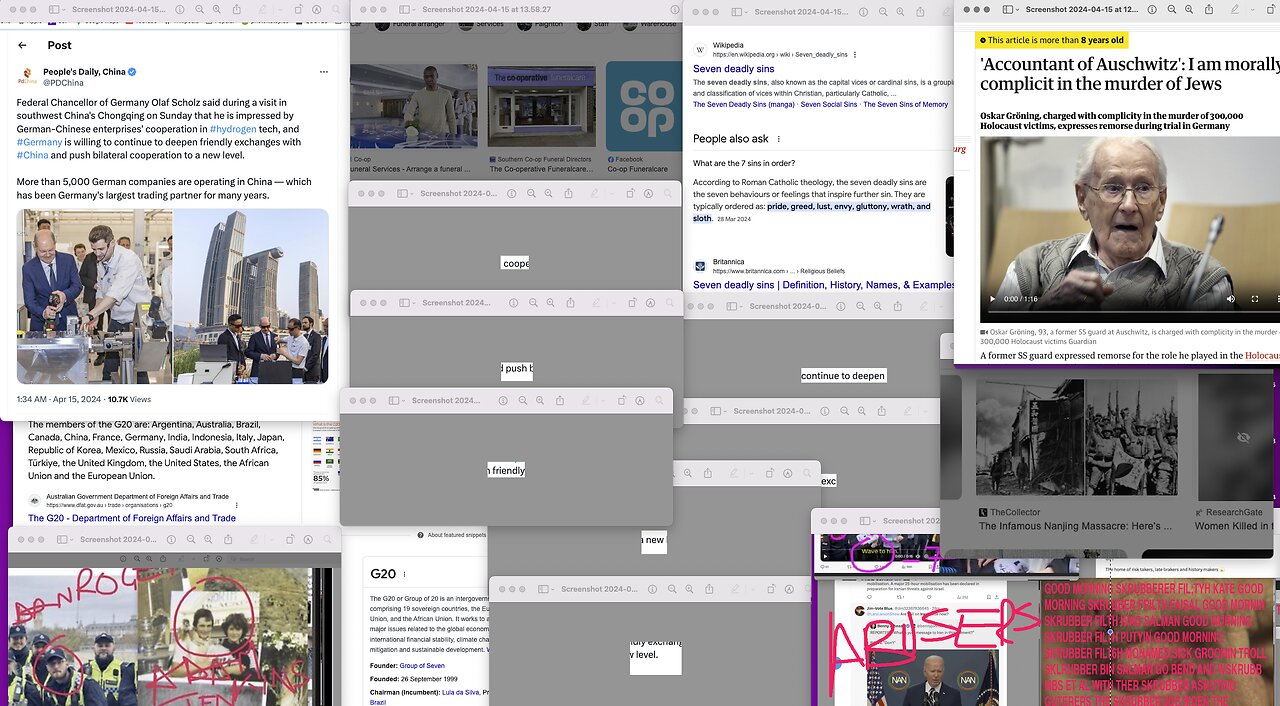Open sidebar menu chevron in 'coope' window

(412, 194)
